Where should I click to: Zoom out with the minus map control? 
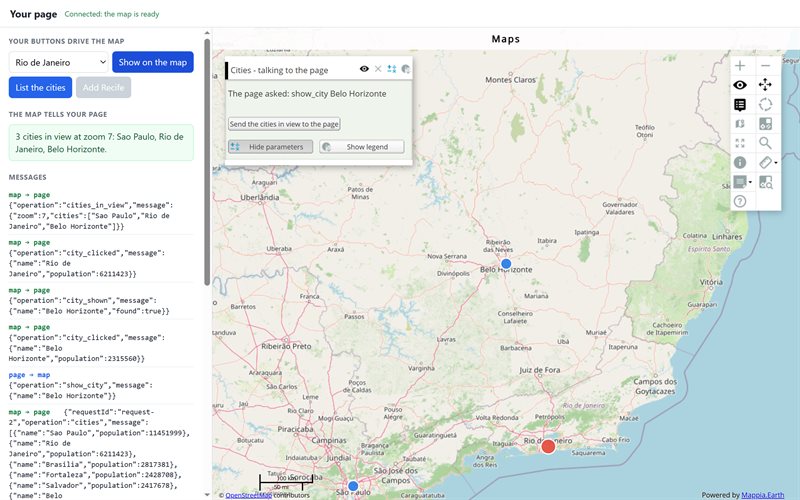(x=765, y=66)
